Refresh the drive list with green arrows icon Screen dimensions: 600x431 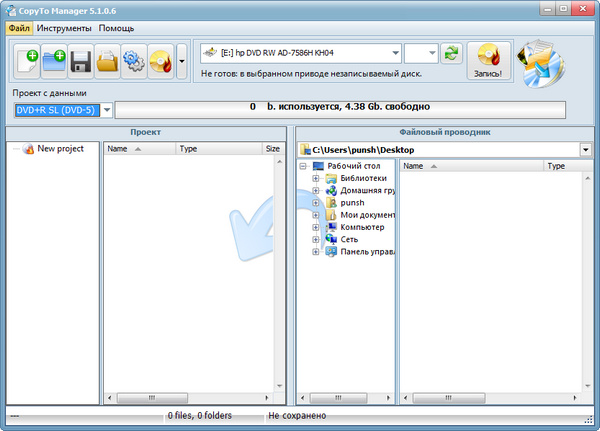(452, 53)
